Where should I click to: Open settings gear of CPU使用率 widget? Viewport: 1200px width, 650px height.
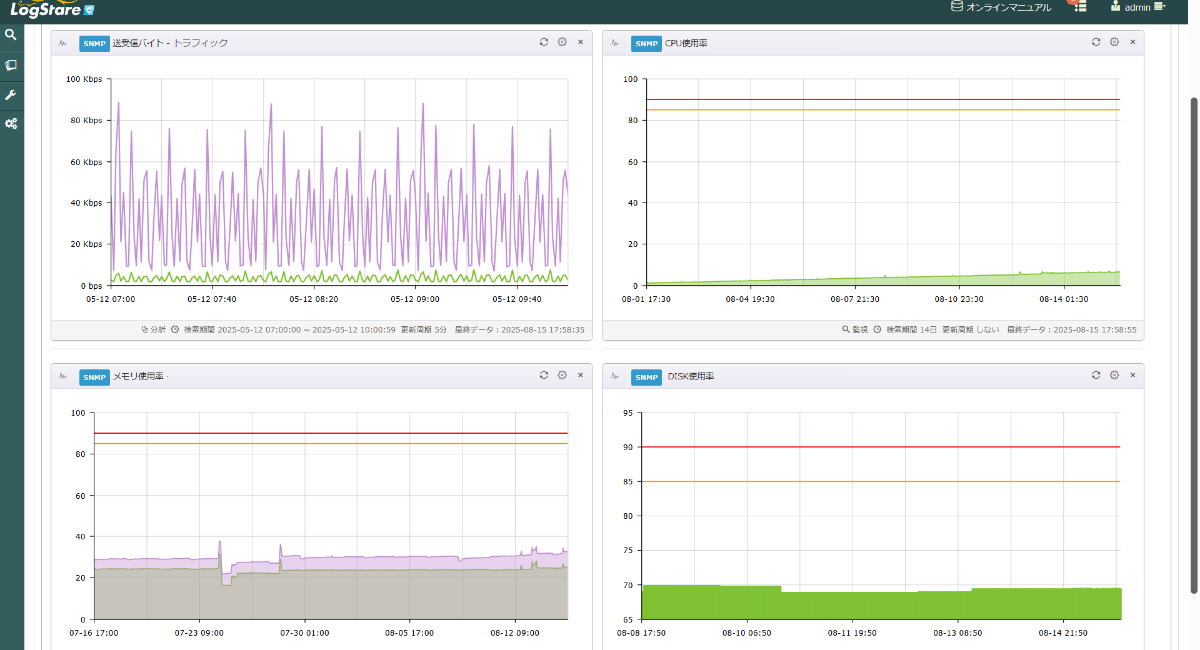(x=1114, y=42)
